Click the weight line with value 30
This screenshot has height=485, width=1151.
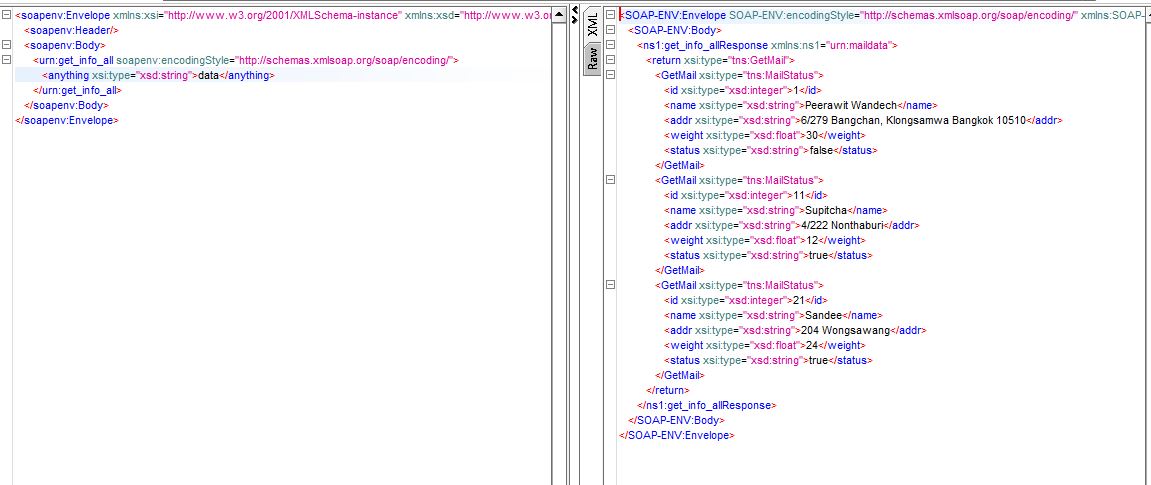(764, 135)
